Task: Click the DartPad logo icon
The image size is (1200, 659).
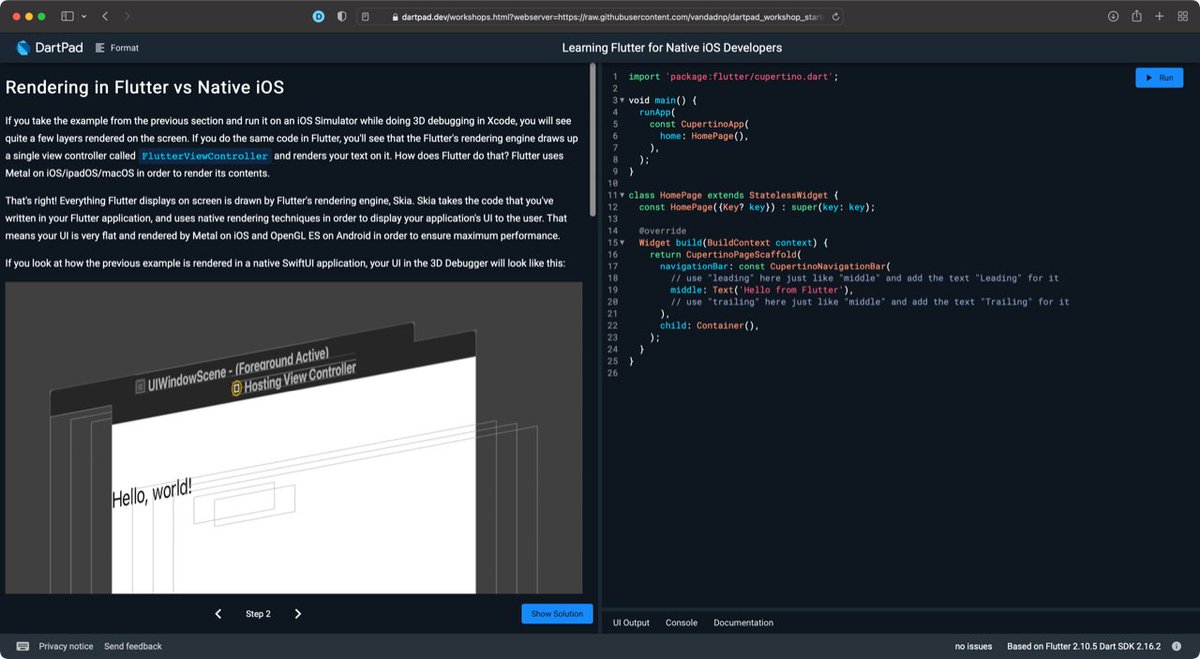Action: pos(23,47)
